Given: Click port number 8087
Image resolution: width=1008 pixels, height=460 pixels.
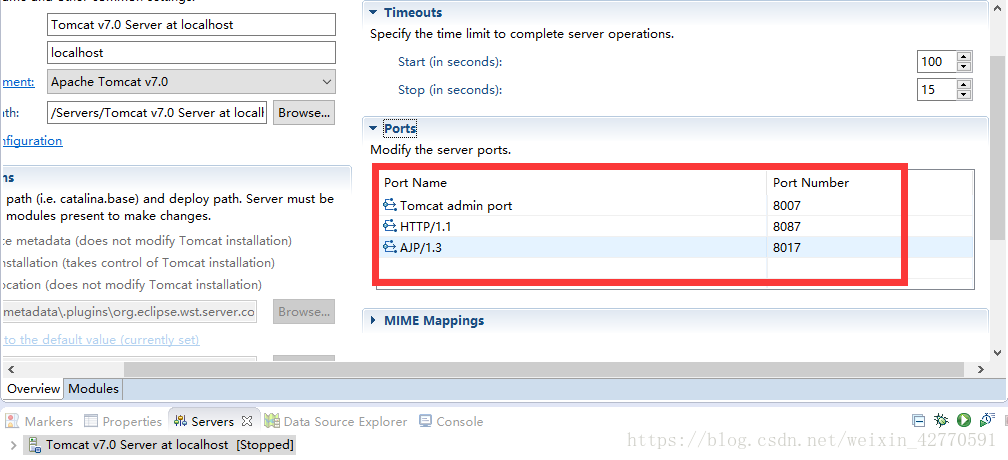Looking at the screenshot, I should [787, 226].
